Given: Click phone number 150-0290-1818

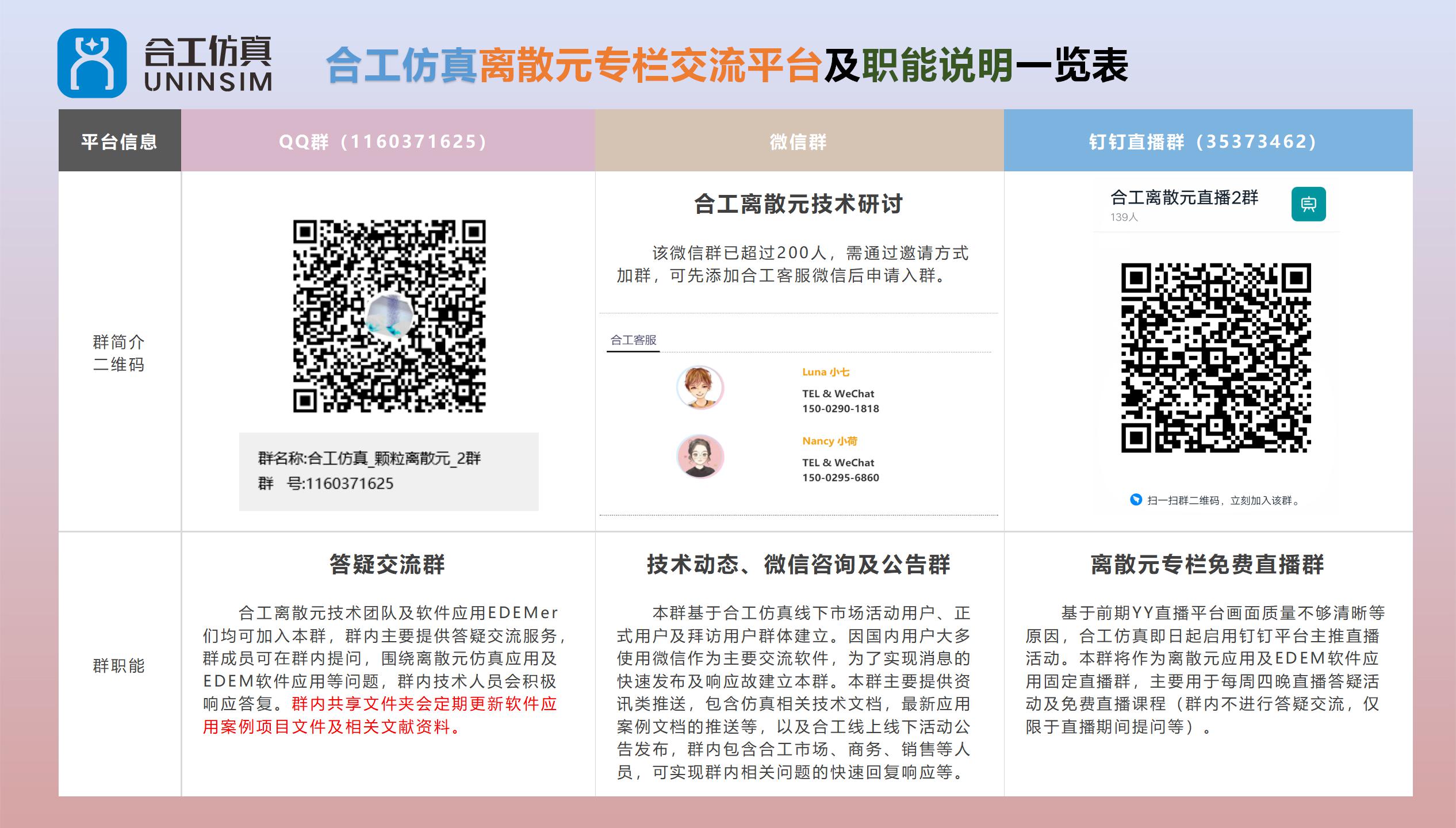Looking at the screenshot, I should [x=841, y=409].
